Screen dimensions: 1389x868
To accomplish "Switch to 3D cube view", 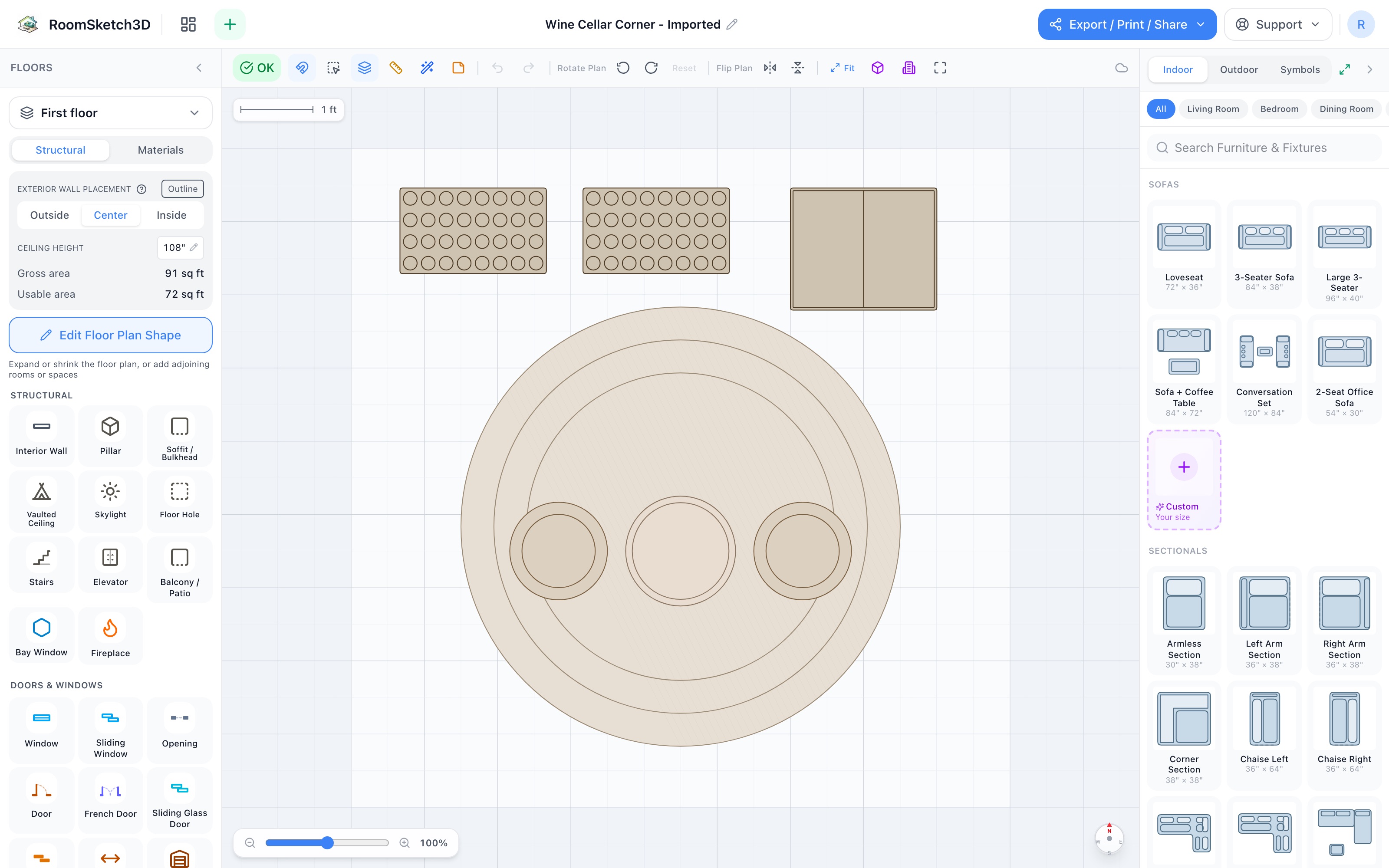I will pyautogui.click(x=878, y=68).
